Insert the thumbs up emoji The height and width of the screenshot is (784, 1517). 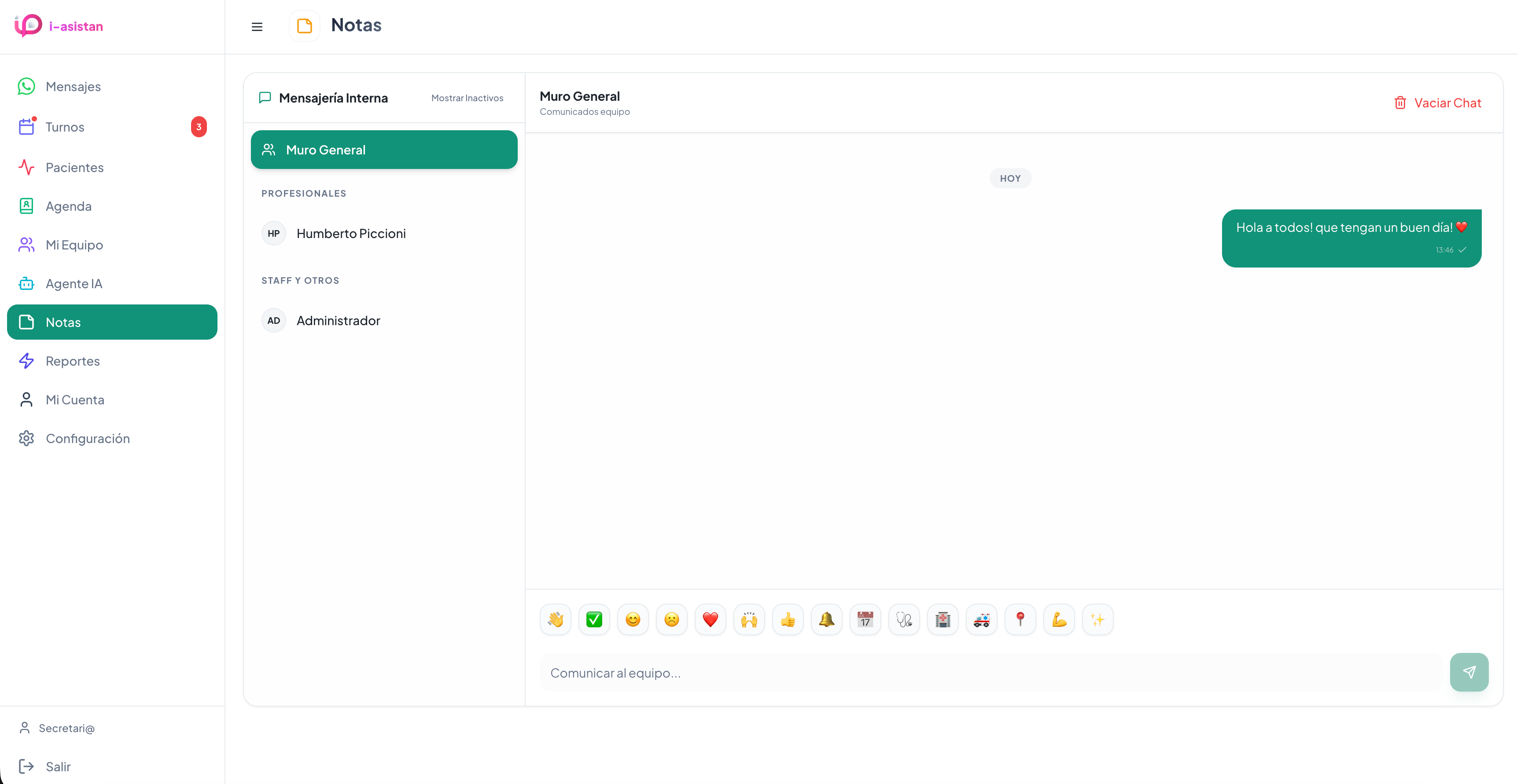pyautogui.click(x=788, y=620)
